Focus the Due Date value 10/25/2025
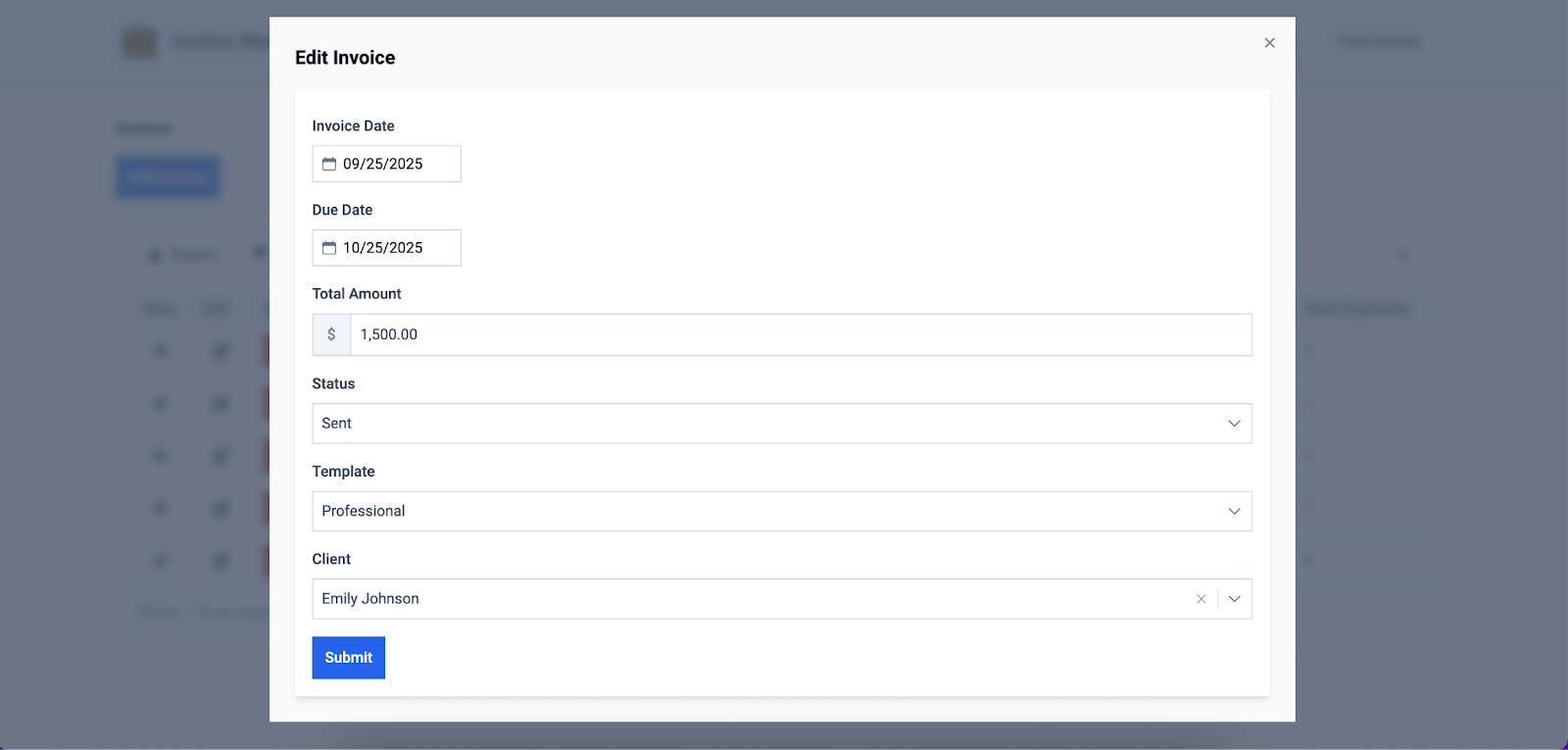 (x=383, y=248)
